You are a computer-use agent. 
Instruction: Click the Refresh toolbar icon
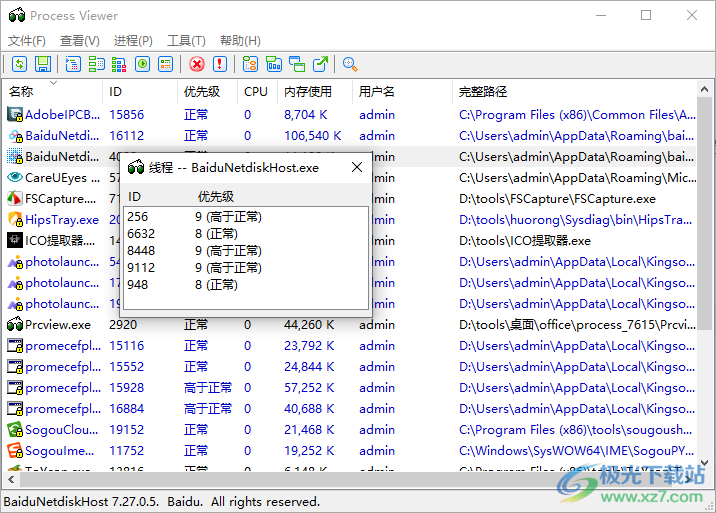[x=19, y=64]
